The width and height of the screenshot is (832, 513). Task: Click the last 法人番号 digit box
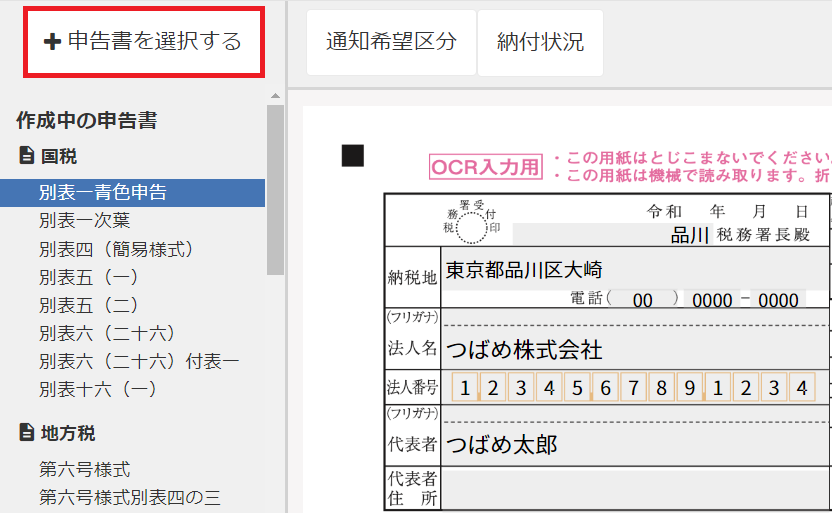point(802,387)
